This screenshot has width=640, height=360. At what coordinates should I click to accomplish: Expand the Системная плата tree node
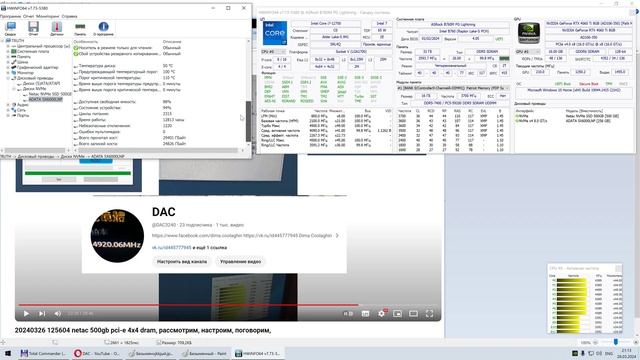pos(8,51)
